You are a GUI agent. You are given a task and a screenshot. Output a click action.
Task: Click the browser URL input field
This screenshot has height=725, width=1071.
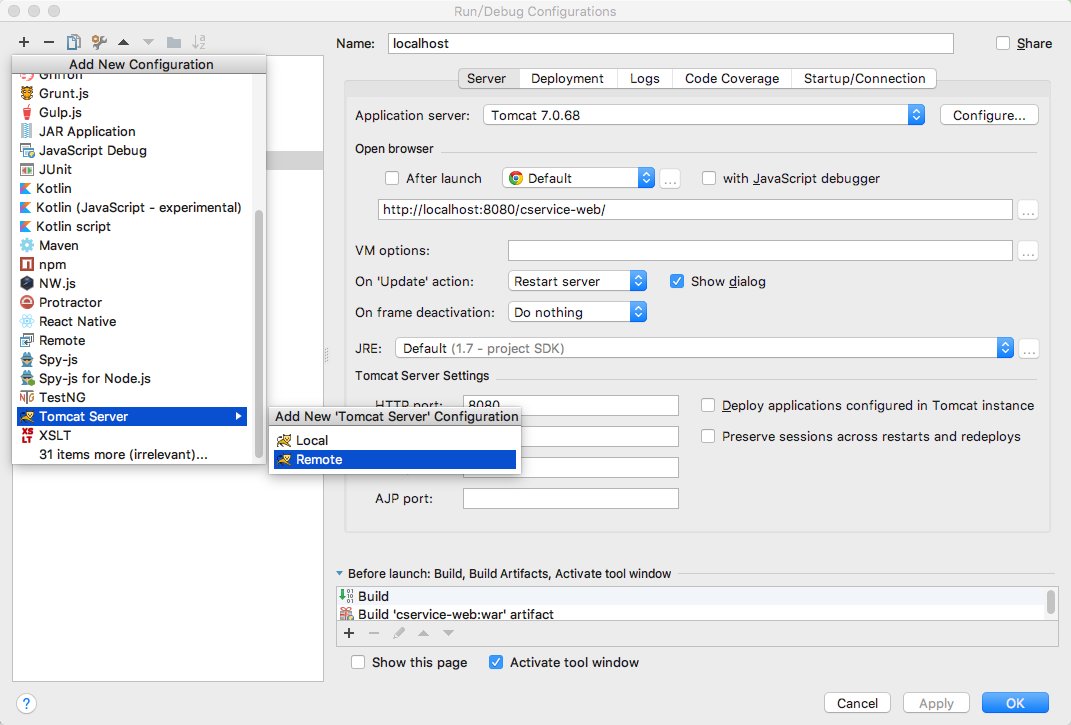(x=695, y=210)
